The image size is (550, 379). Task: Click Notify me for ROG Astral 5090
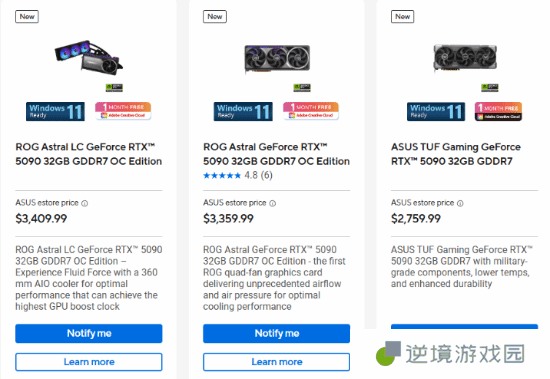coord(276,333)
